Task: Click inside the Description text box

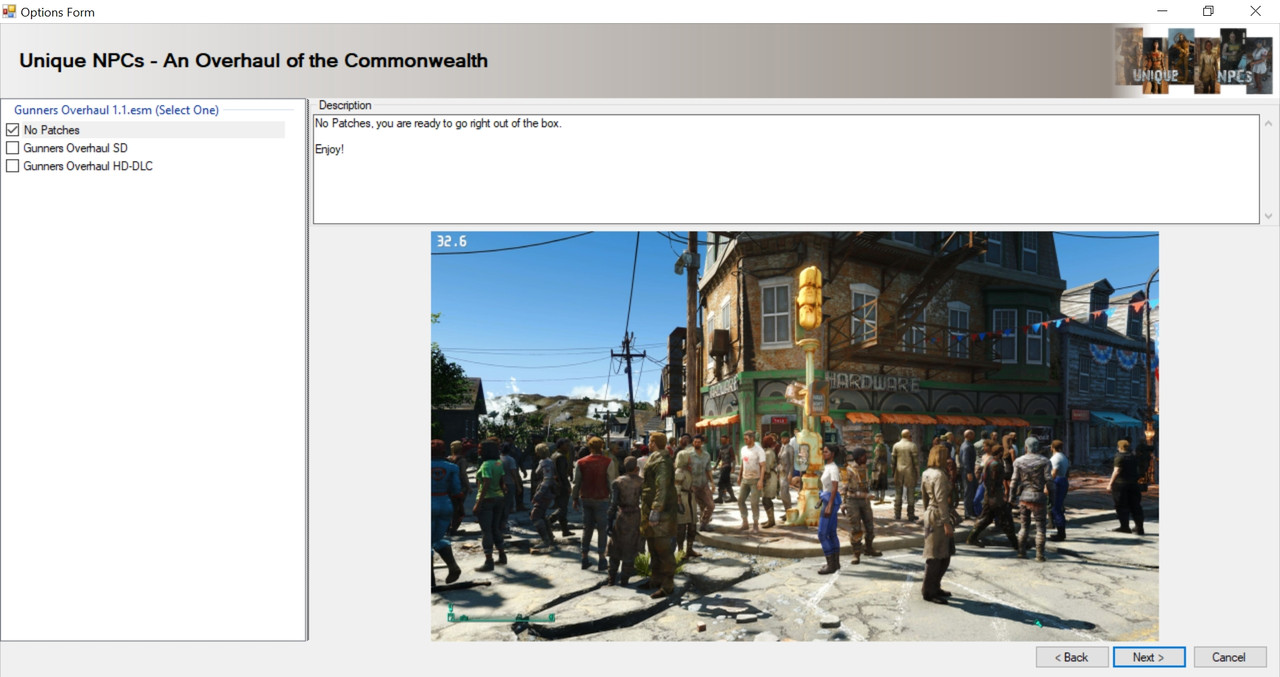Action: pyautogui.click(x=786, y=169)
